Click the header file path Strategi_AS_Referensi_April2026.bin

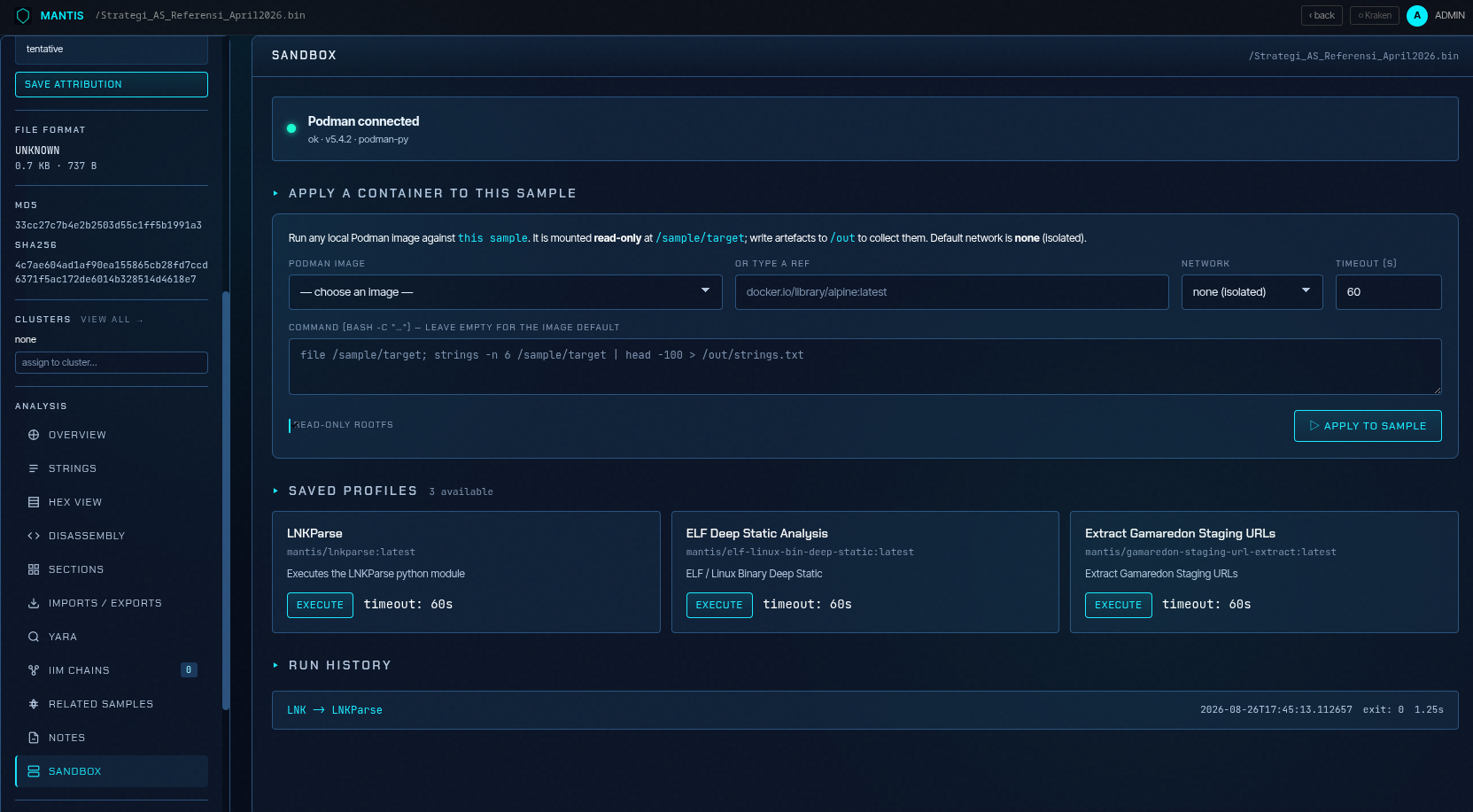(200, 16)
